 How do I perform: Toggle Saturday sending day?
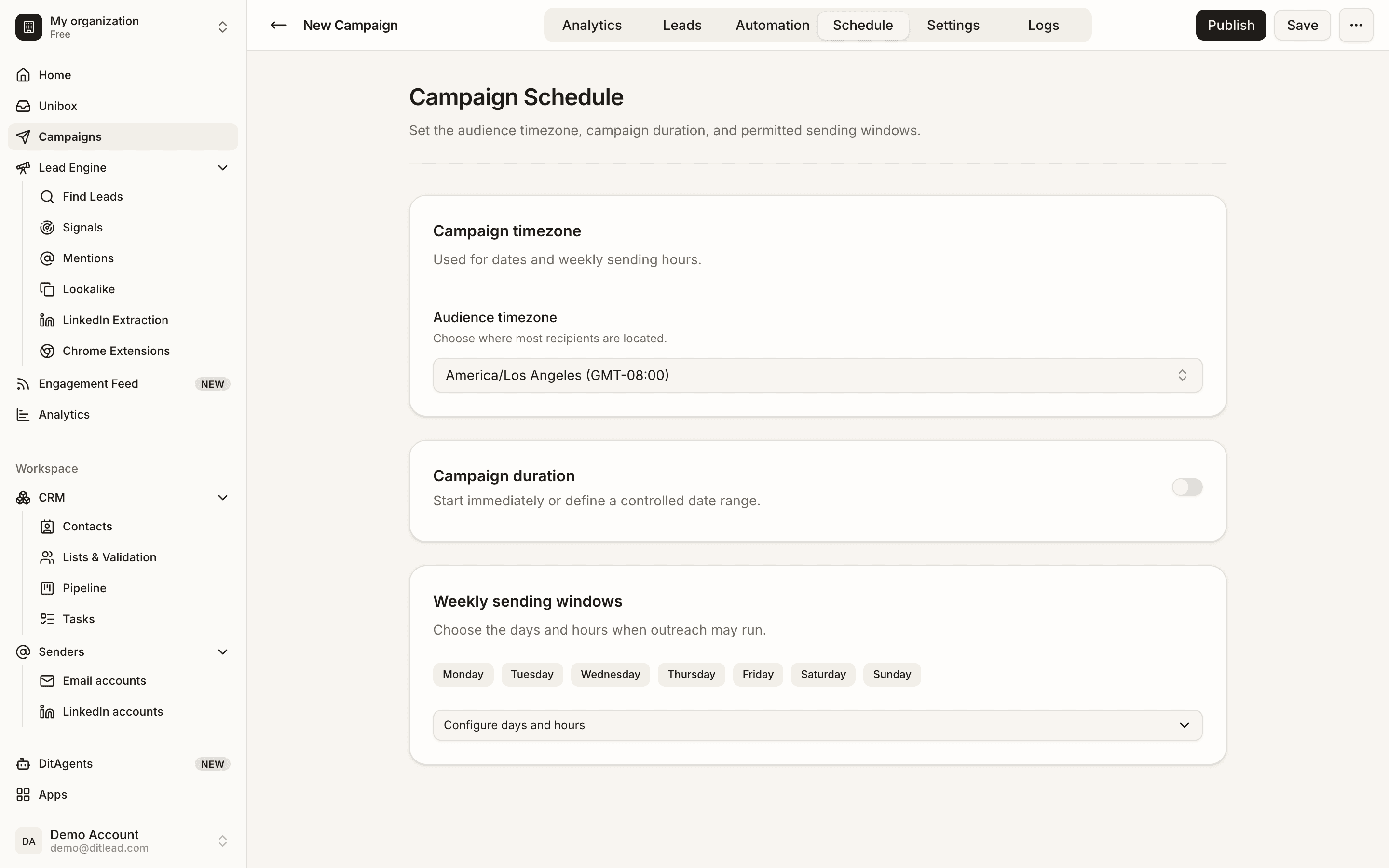click(823, 675)
